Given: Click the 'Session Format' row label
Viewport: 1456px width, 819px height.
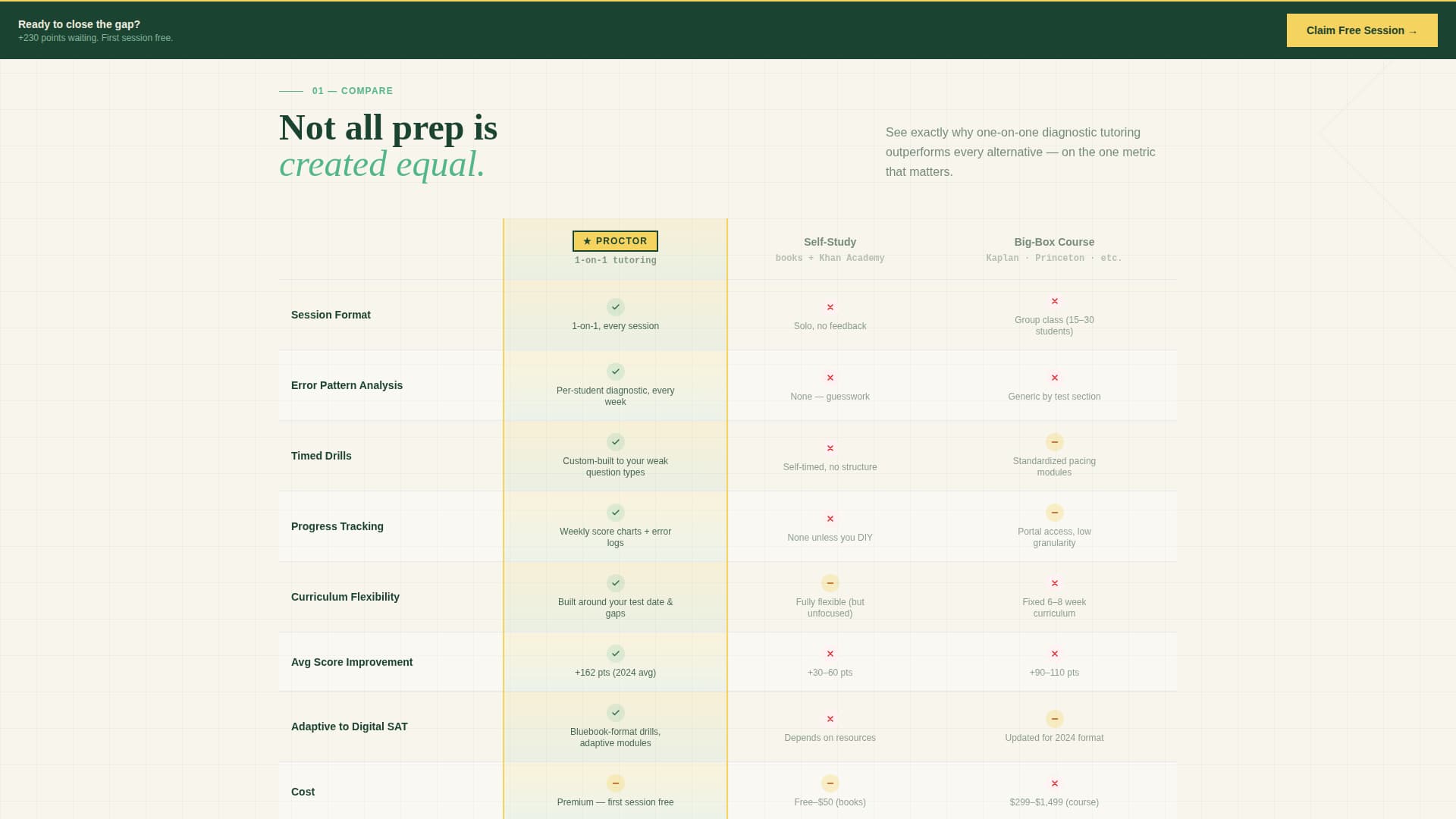Looking at the screenshot, I should pyautogui.click(x=331, y=315).
